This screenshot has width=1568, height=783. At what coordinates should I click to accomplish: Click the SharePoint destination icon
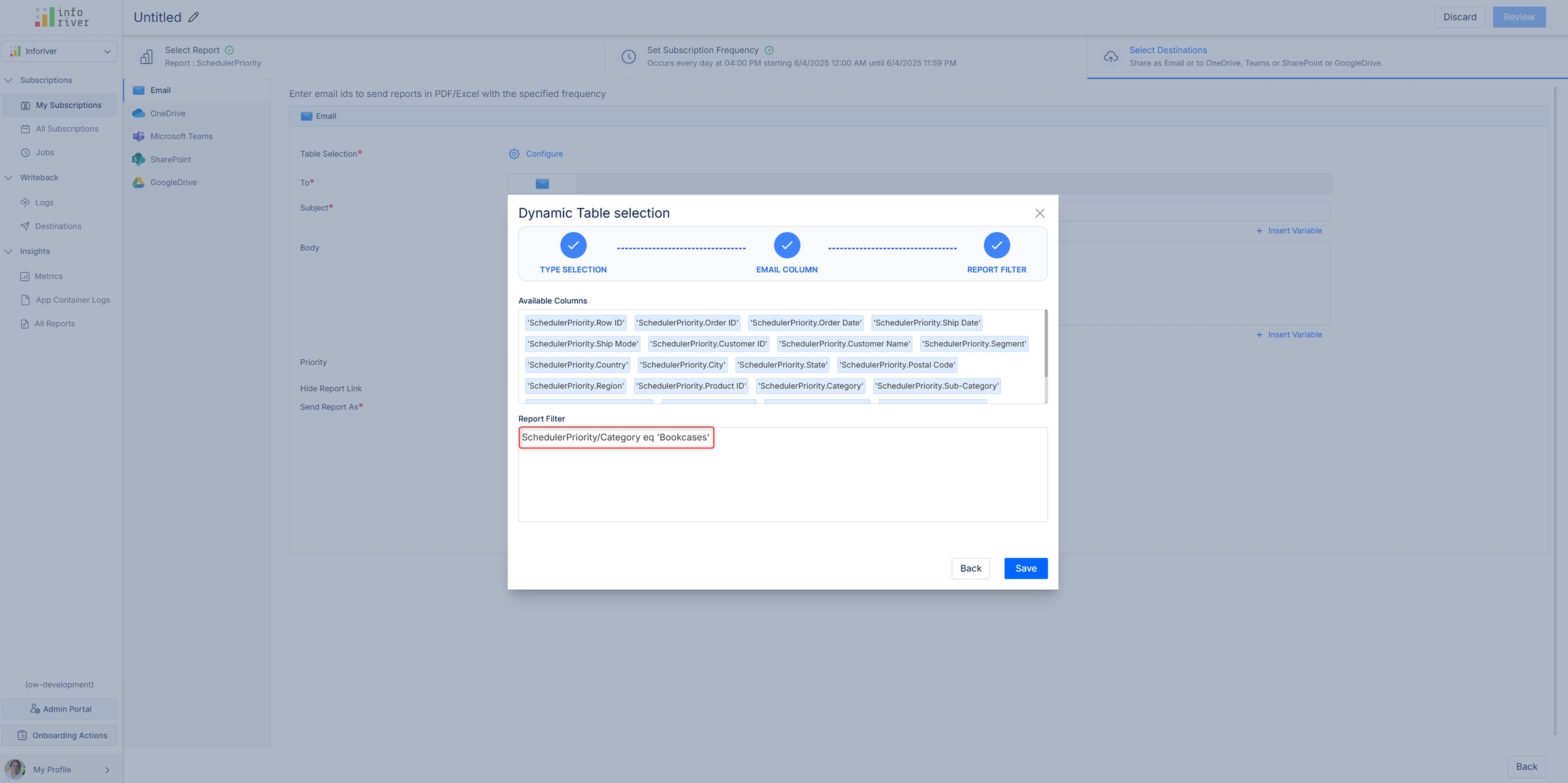click(139, 159)
